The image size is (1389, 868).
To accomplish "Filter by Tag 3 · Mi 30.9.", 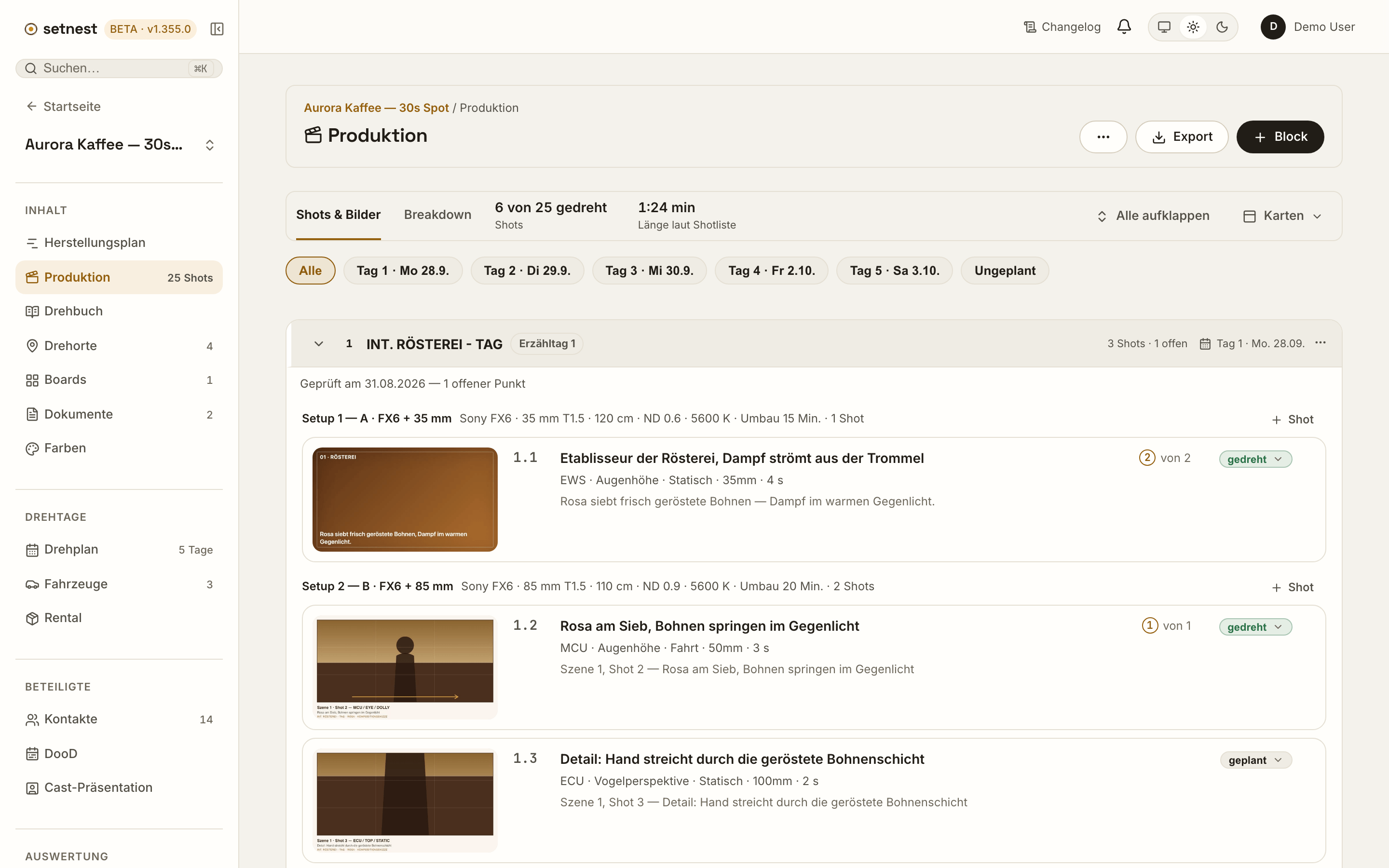I will pyautogui.click(x=649, y=271).
